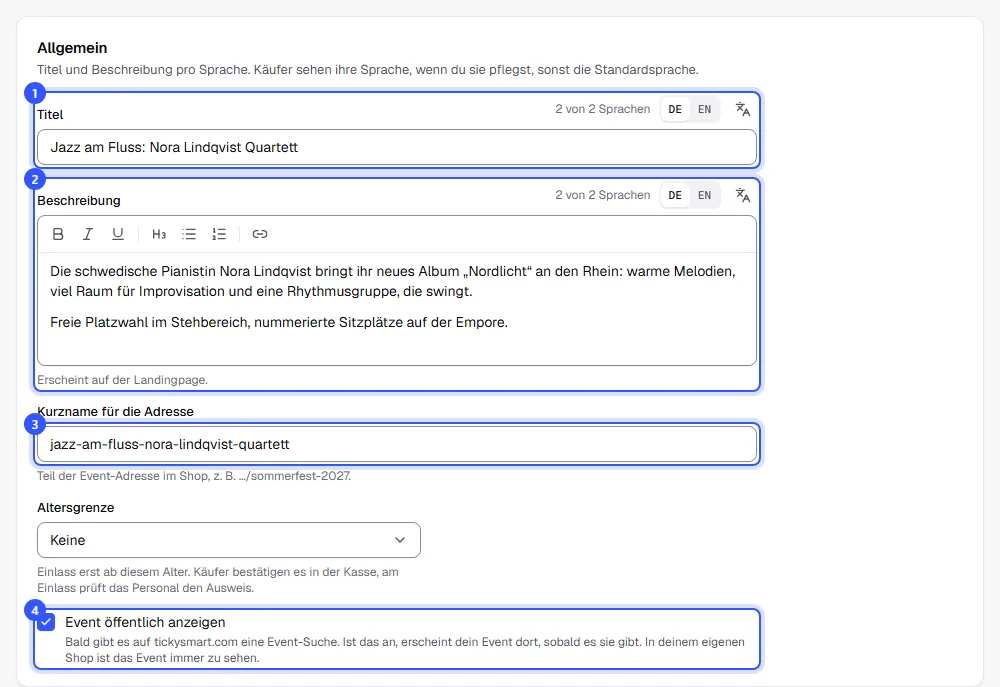Click the translate icon next to Titel
This screenshot has width=1000, height=687.
(743, 109)
